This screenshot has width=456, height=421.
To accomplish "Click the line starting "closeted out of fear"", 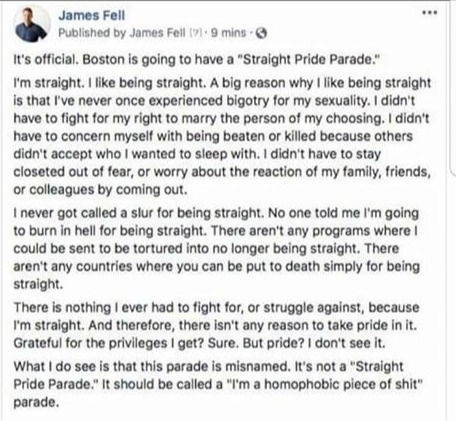I will (x=222, y=172).
